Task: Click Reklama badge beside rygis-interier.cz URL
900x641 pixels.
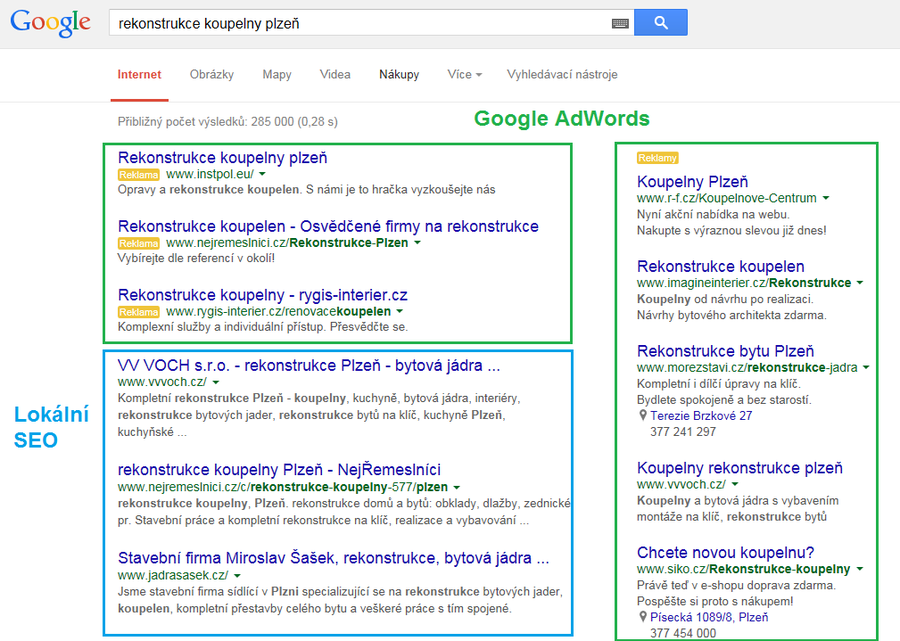Action: tap(138, 312)
